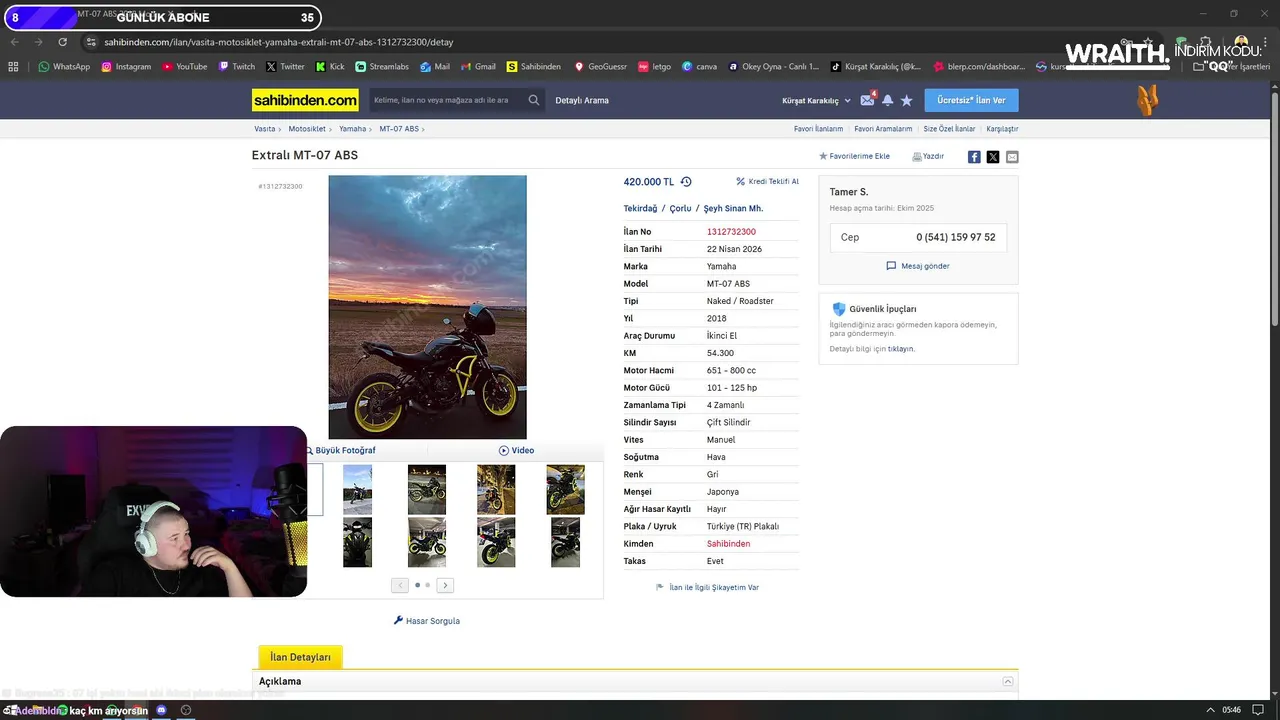Open WhatsApp bookmark
The height and width of the screenshot is (720, 1280).
tap(64, 67)
